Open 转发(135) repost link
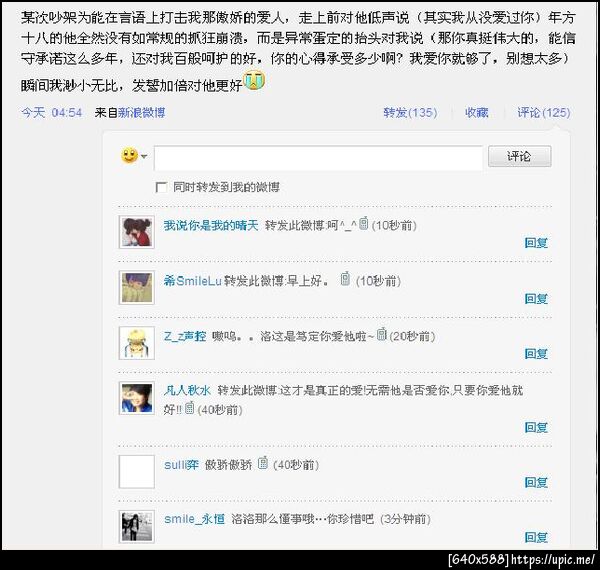This screenshot has width=600, height=570. [x=410, y=112]
